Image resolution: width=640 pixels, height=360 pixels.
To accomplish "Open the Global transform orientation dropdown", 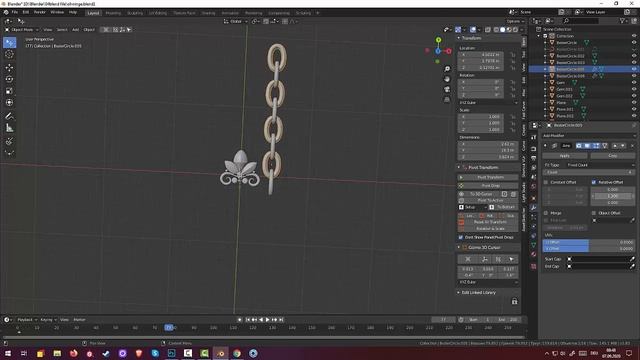I will [x=236, y=21].
